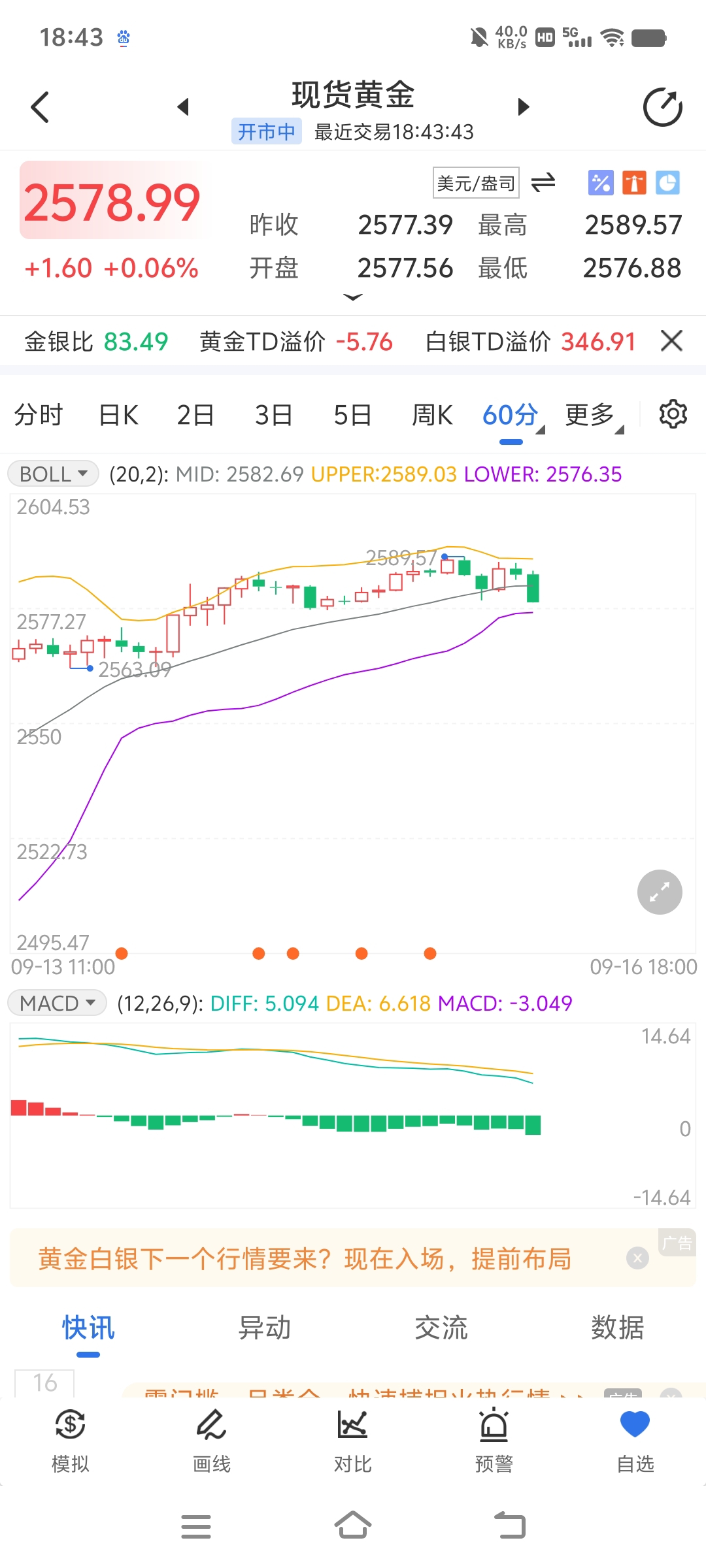This screenshot has width=706, height=1568.
Task: Expand quote details chevron
Action: pyautogui.click(x=352, y=297)
